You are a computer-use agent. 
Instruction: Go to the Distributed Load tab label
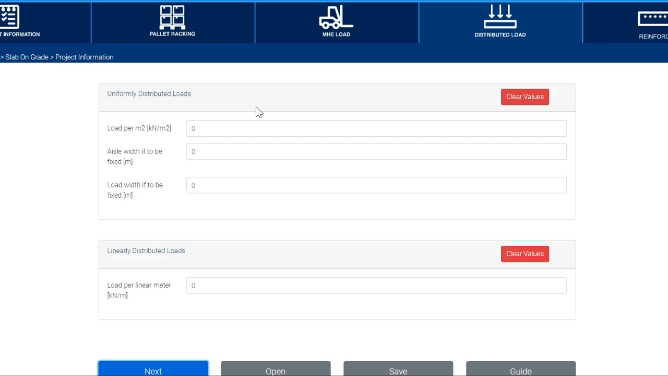(x=500, y=35)
